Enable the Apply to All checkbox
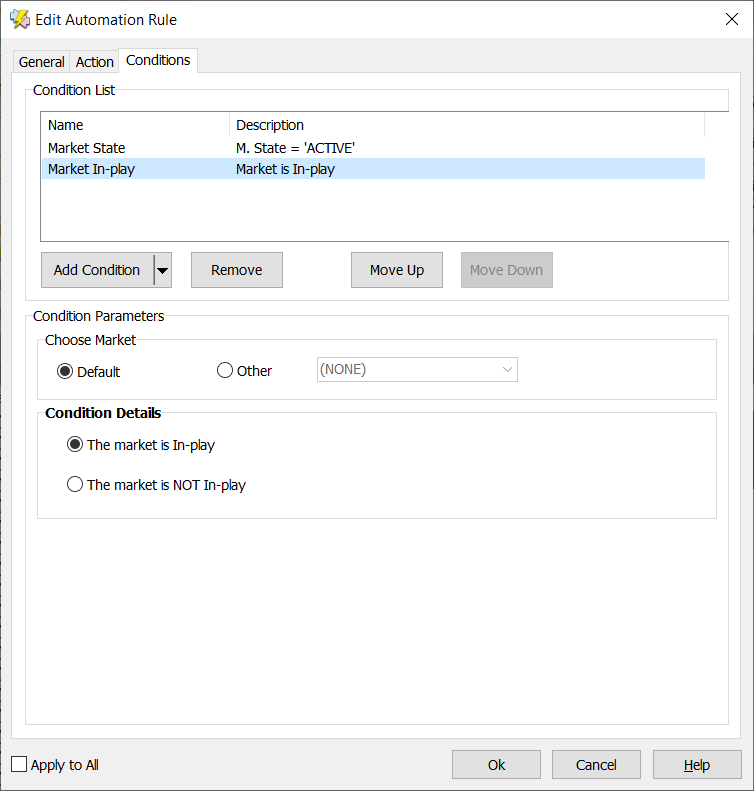Screen dimensions: 754x791 [20, 765]
